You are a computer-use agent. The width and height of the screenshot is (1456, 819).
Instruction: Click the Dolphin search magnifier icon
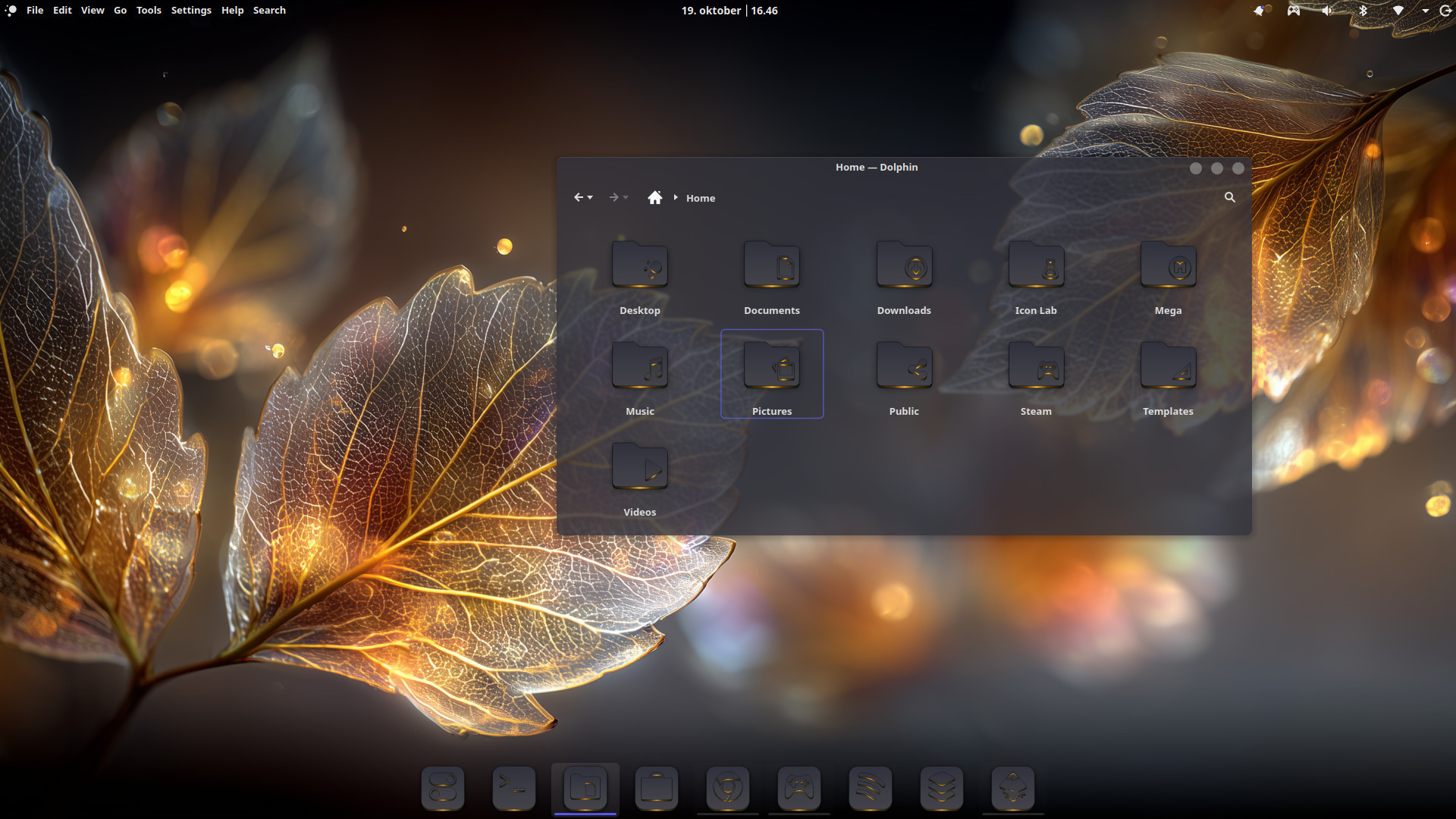[1229, 197]
